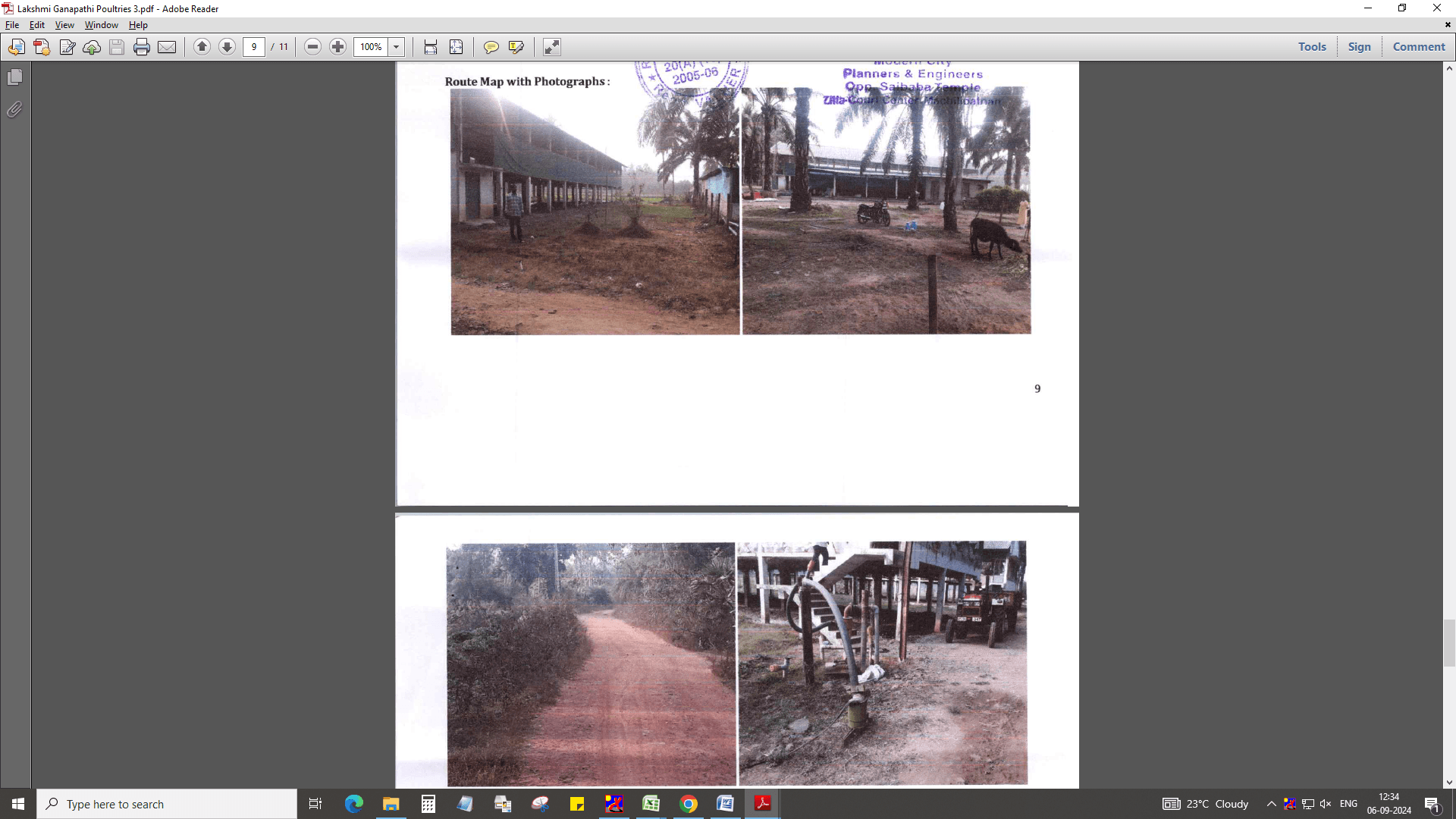Open File Explorer from taskbar
This screenshot has height=819, width=1456.
tap(391, 804)
